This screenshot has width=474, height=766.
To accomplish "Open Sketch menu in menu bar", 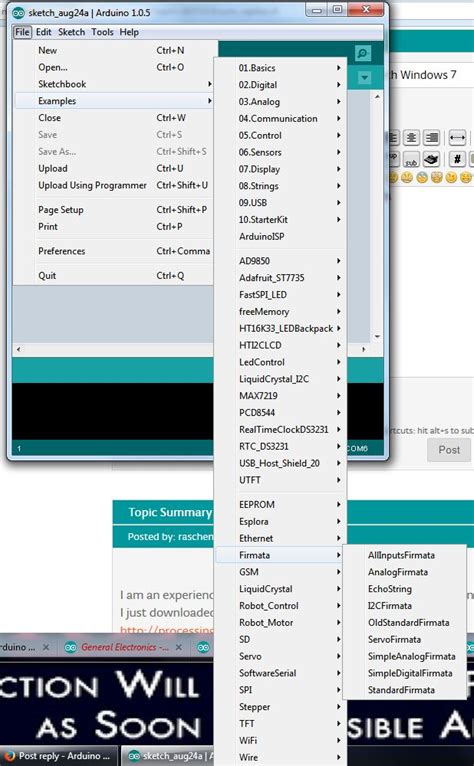I will coord(71,32).
